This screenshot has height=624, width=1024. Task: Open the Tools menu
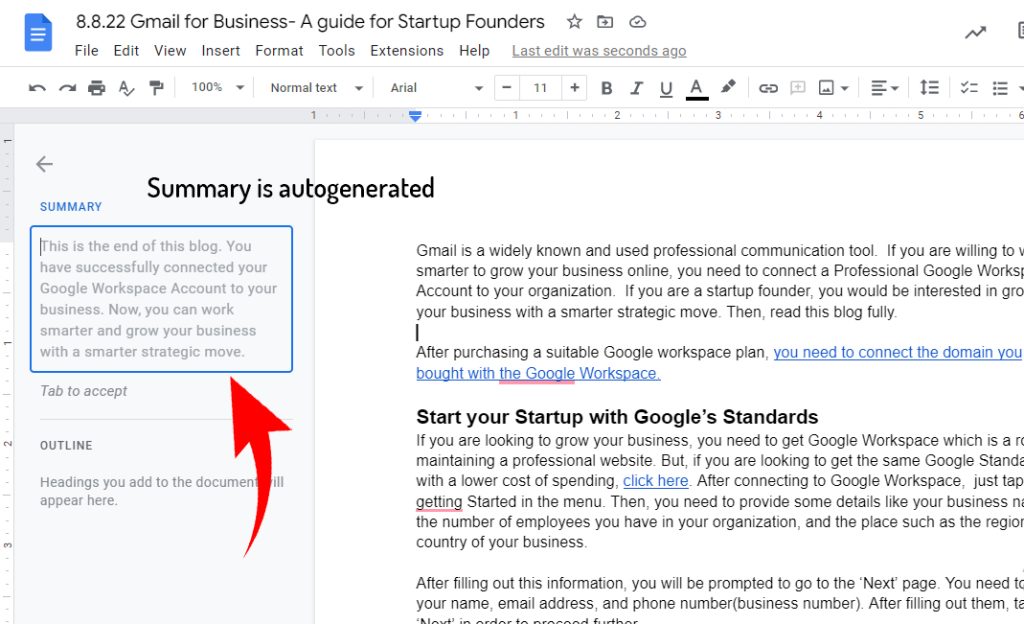(336, 50)
